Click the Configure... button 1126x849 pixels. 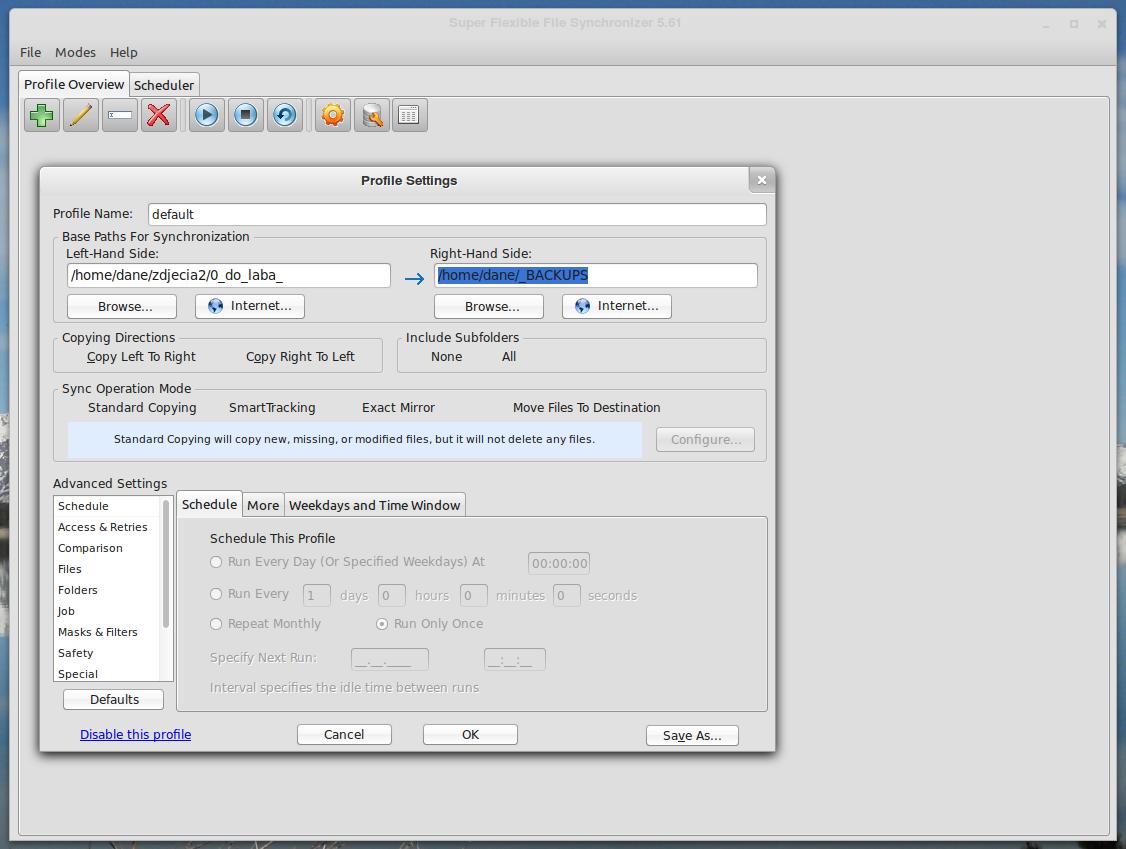click(705, 440)
